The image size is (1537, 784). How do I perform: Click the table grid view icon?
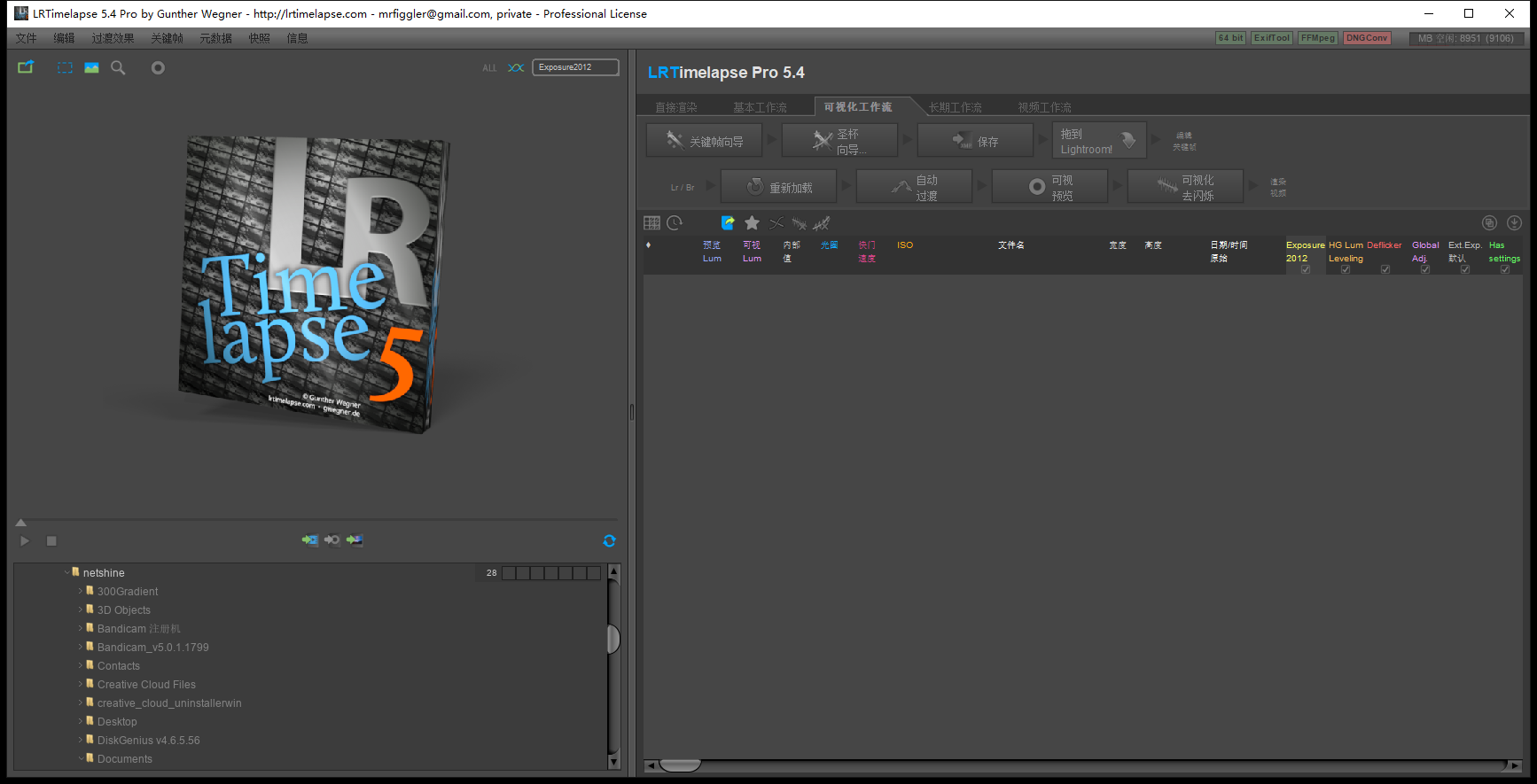652,223
